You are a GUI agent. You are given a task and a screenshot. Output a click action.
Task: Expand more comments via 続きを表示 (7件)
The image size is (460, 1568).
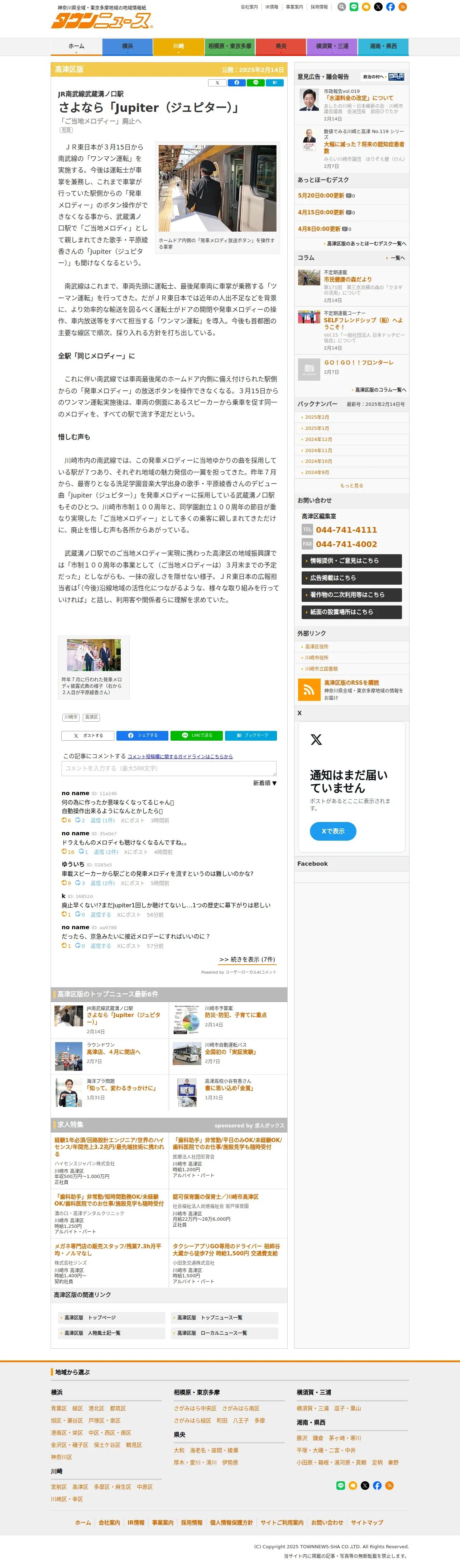(247, 959)
